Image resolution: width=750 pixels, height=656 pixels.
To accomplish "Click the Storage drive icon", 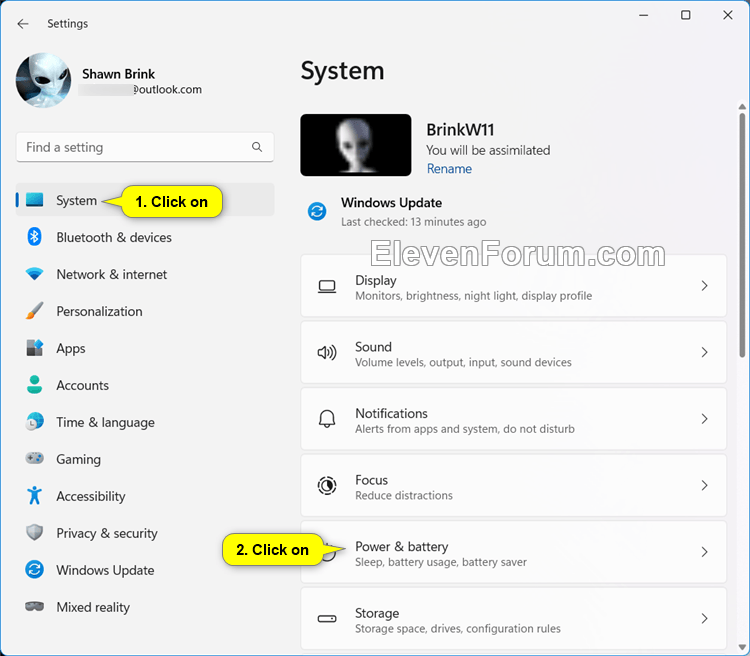I will tap(327, 619).
